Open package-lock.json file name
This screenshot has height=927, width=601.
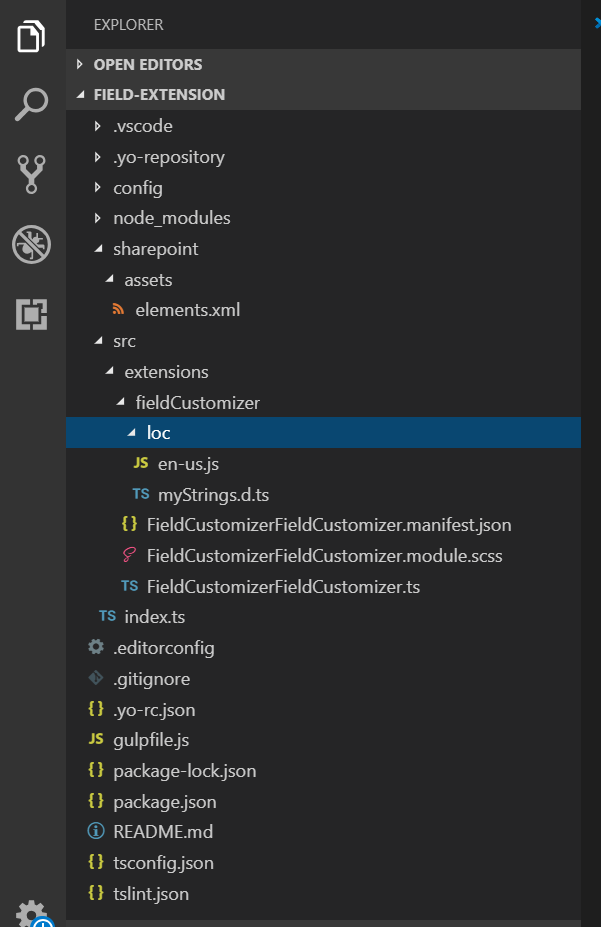point(185,771)
